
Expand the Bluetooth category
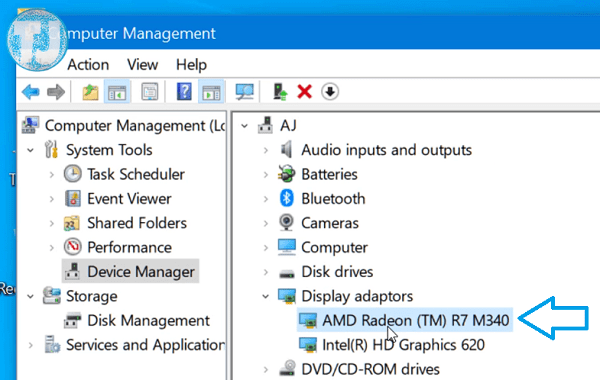tap(266, 199)
